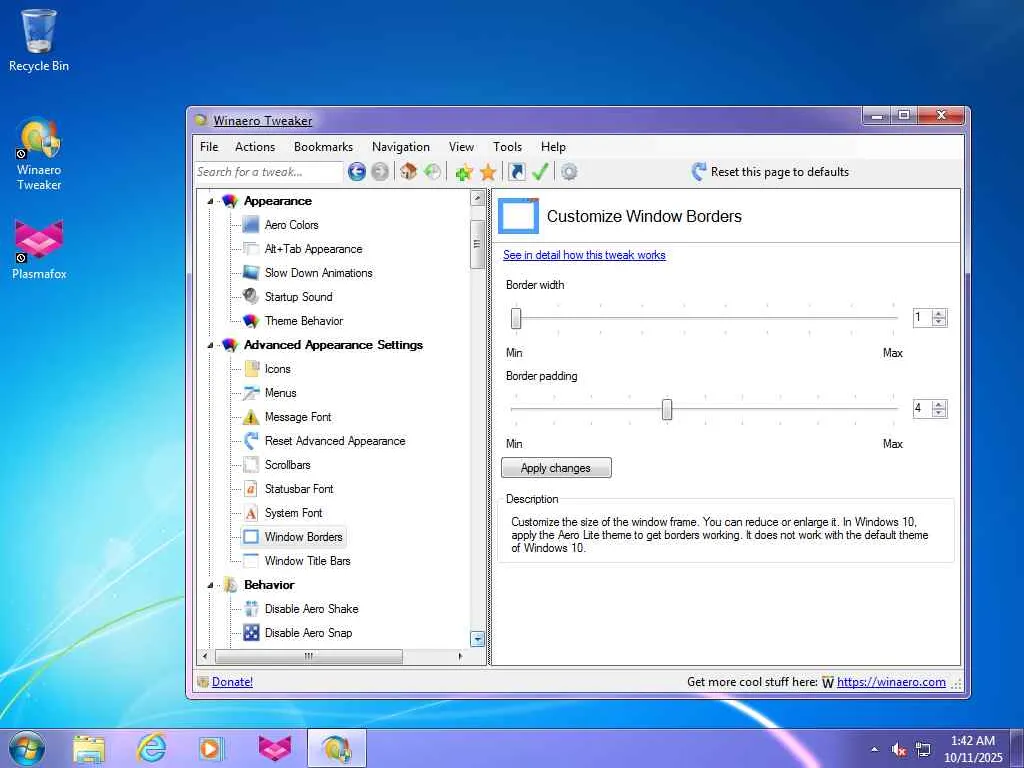Open the Bookmarks star icon
The width and height of the screenshot is (1024, 768).
(488, 172)
